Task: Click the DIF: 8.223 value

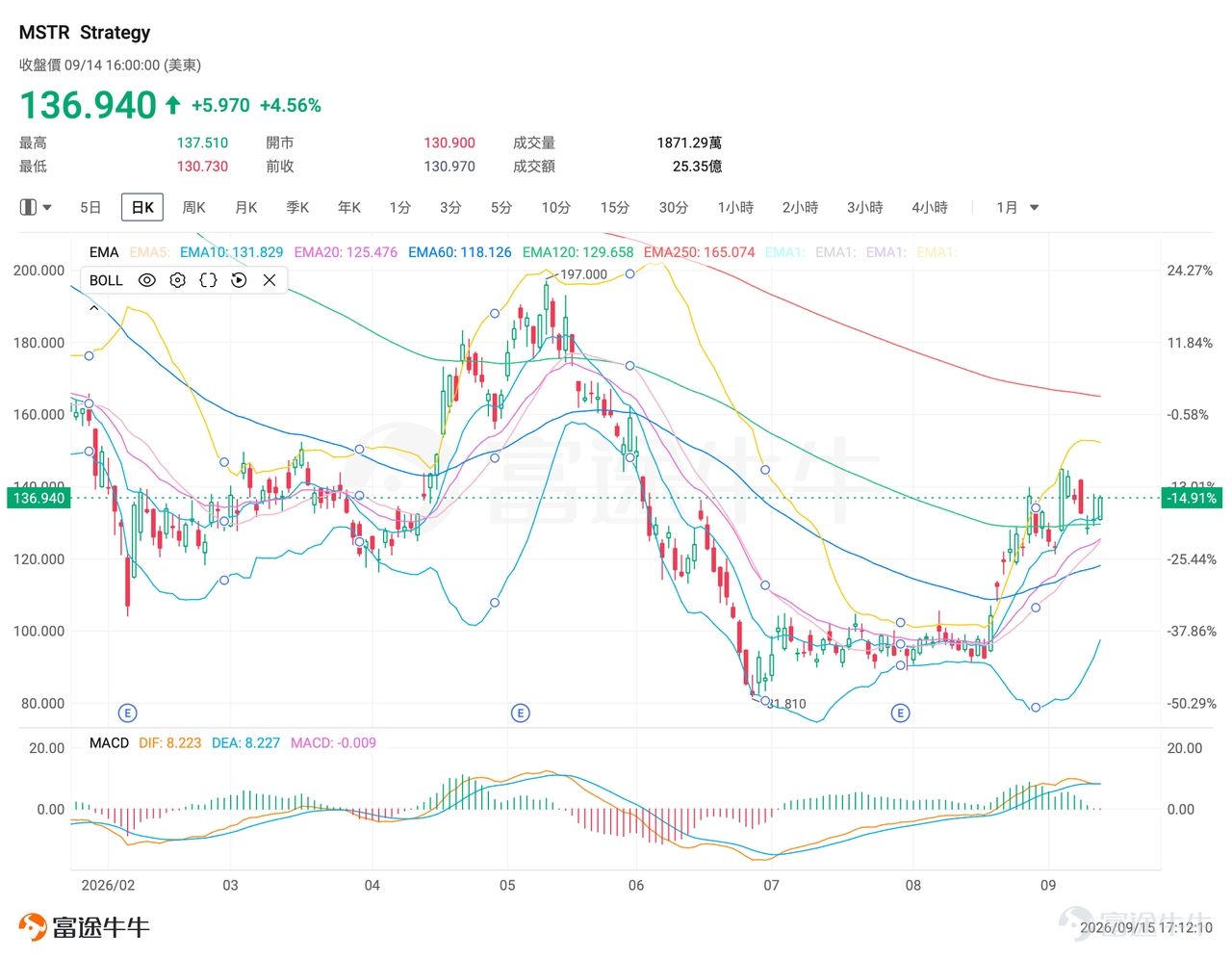Action: pyautogui.click(x=170, y=742)
